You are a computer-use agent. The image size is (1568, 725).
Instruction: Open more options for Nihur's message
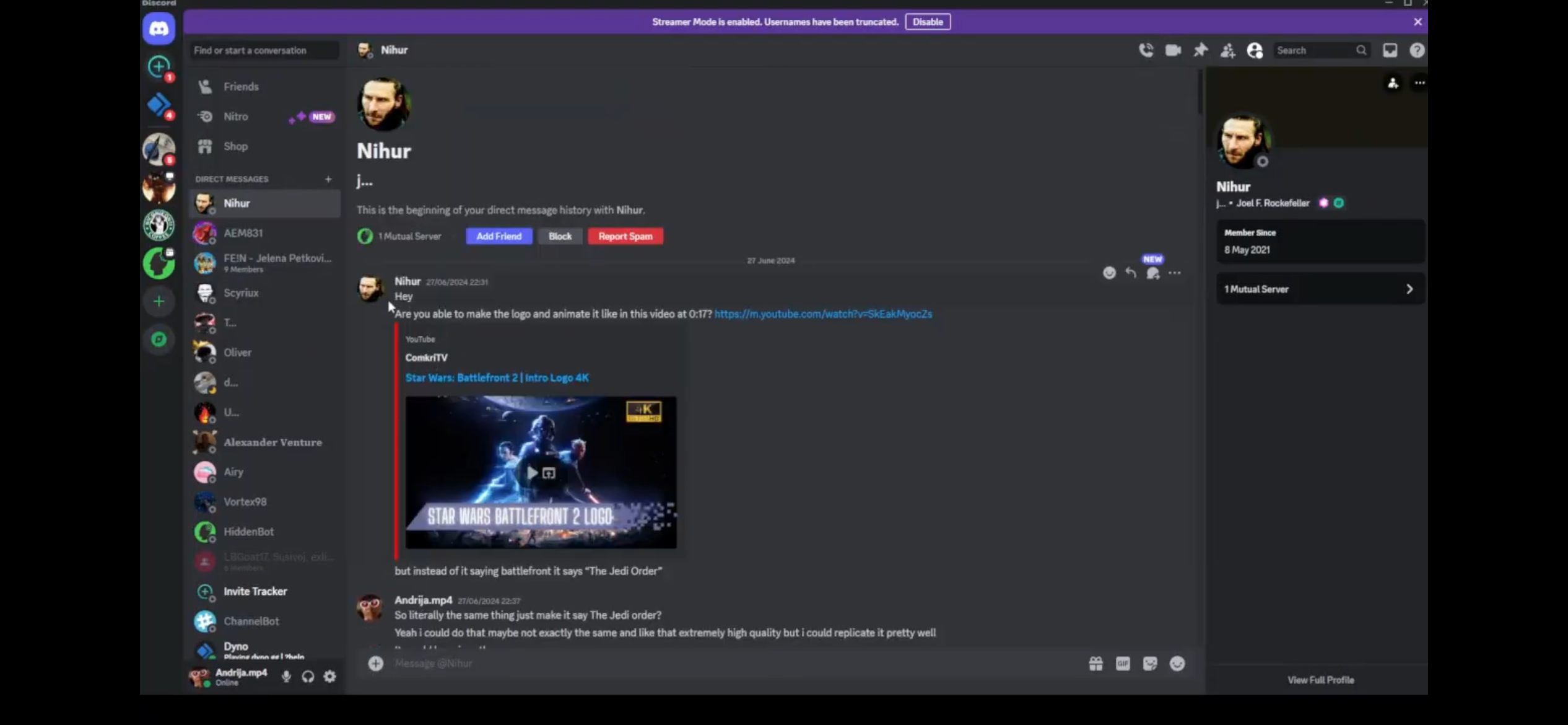coord(1174,273)
